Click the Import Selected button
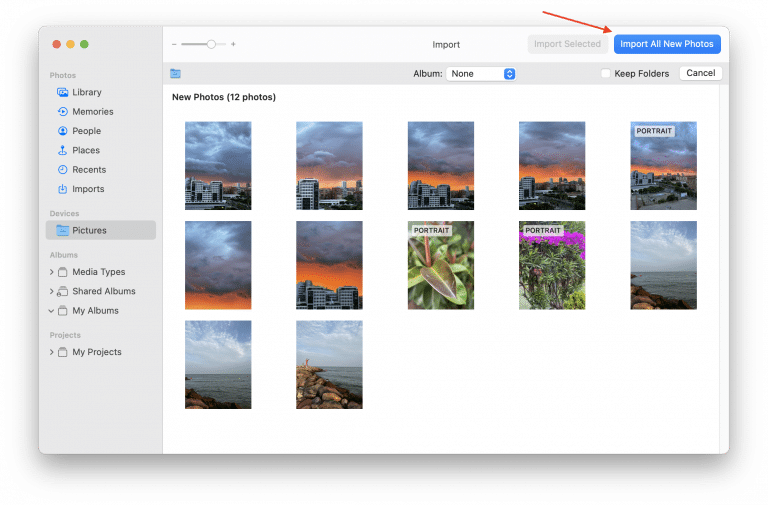This screenshot has height=505, width=768. (x=567, y=44)
